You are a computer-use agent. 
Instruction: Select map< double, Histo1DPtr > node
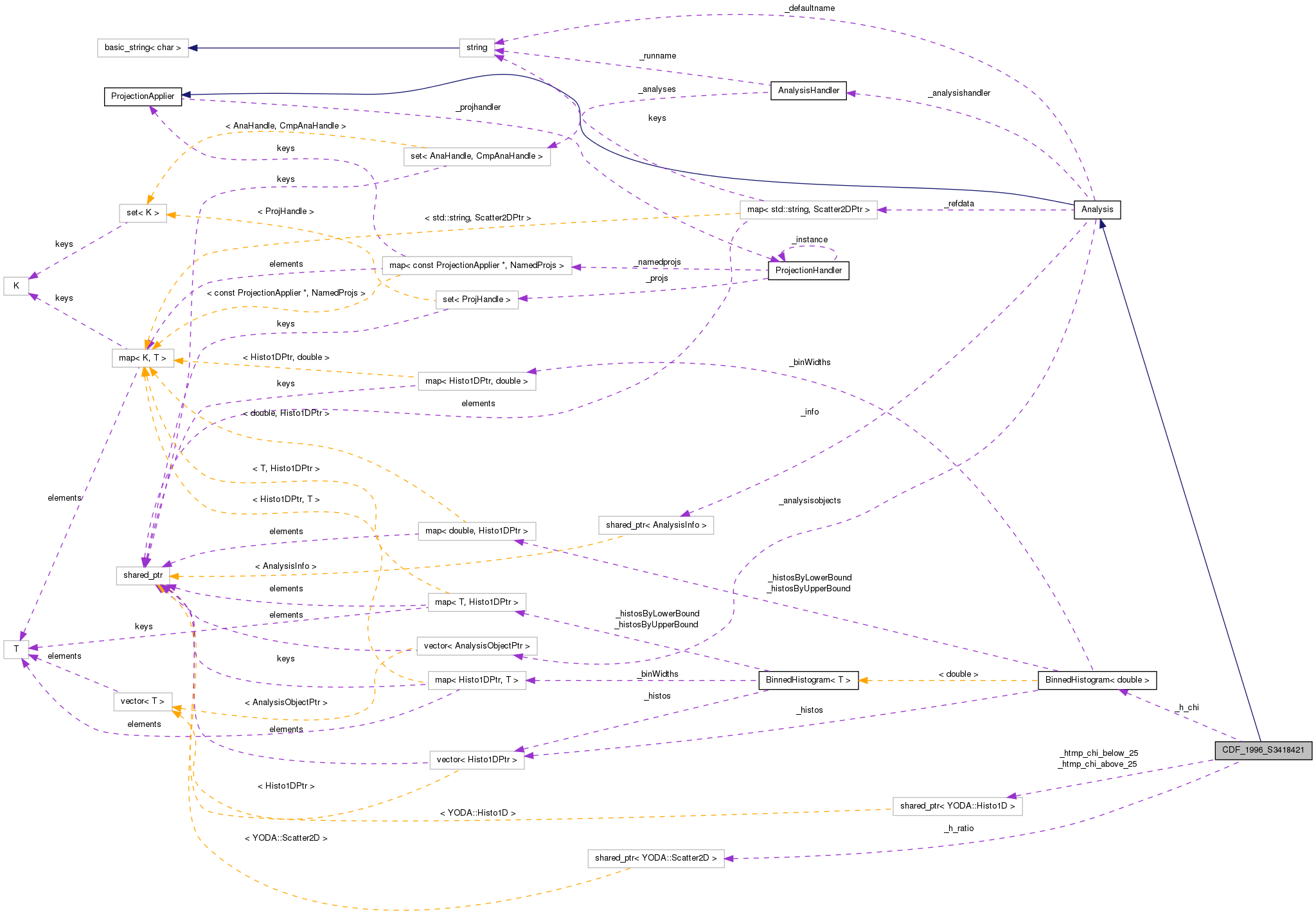(x=477, y=531)
